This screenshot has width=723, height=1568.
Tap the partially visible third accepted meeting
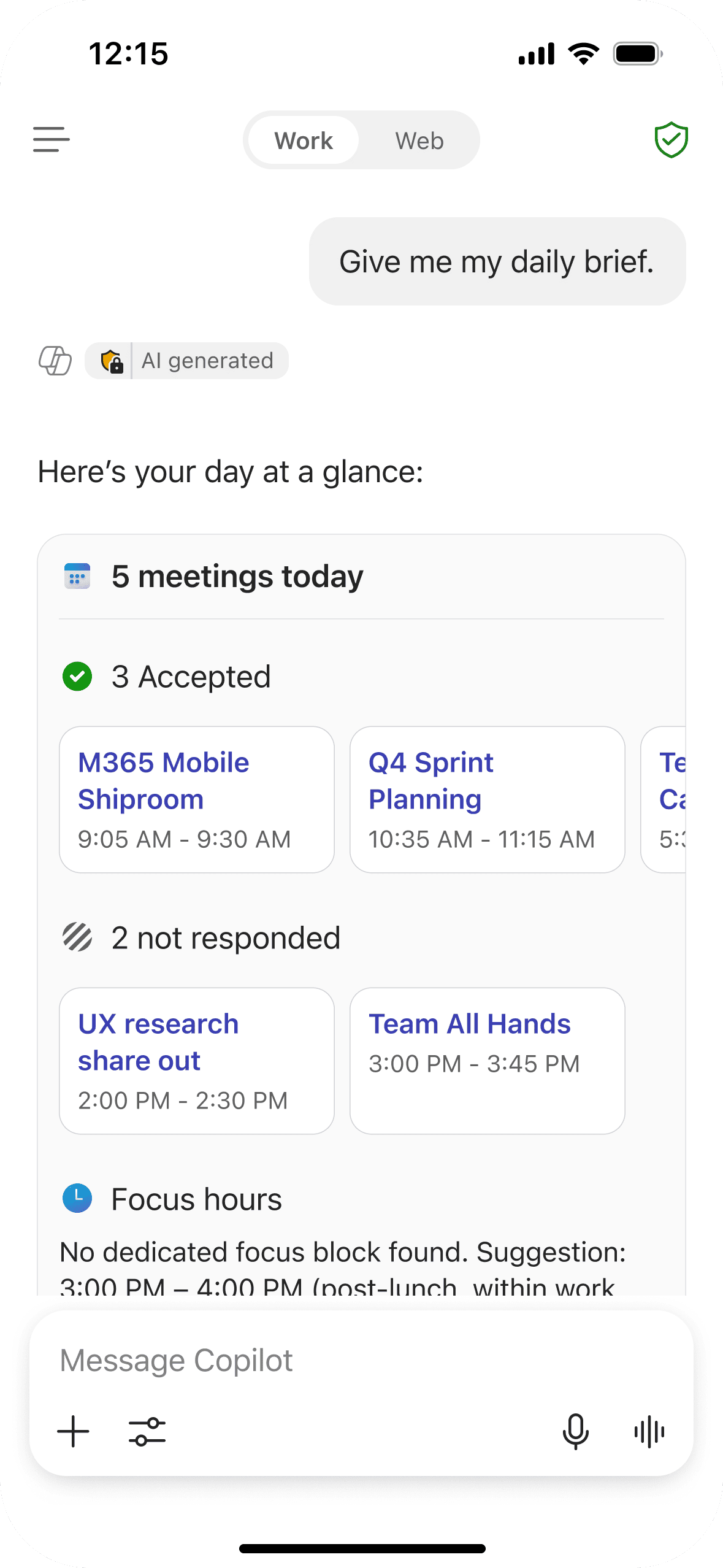click(x=664, y=799)
